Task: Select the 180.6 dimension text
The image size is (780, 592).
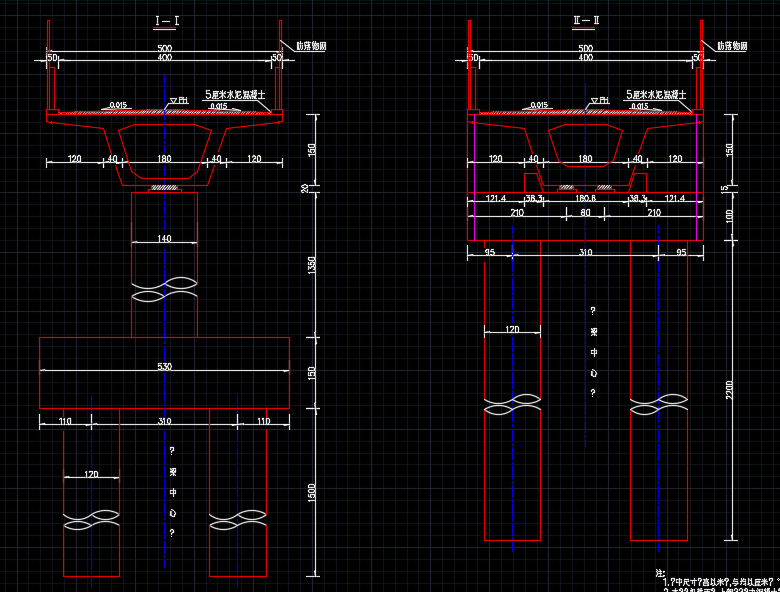Action: (585, 198)
